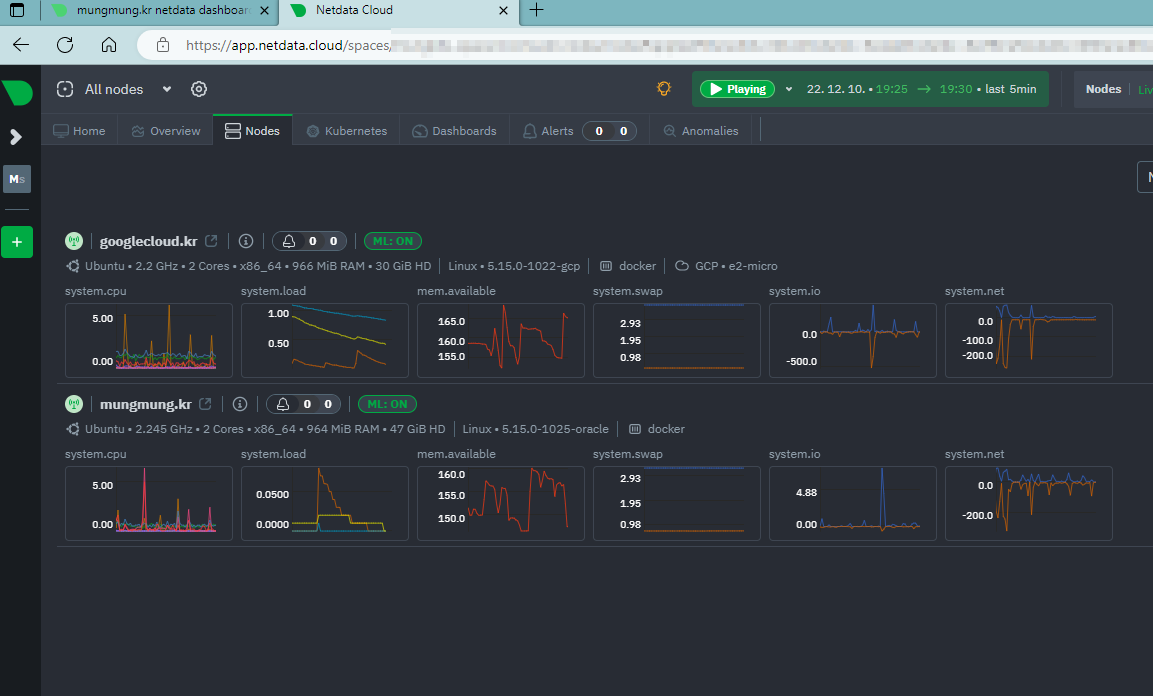This screenshot has width=1153, height=696.
Task: Click the green plus add-space button
Action: point(17,242)
